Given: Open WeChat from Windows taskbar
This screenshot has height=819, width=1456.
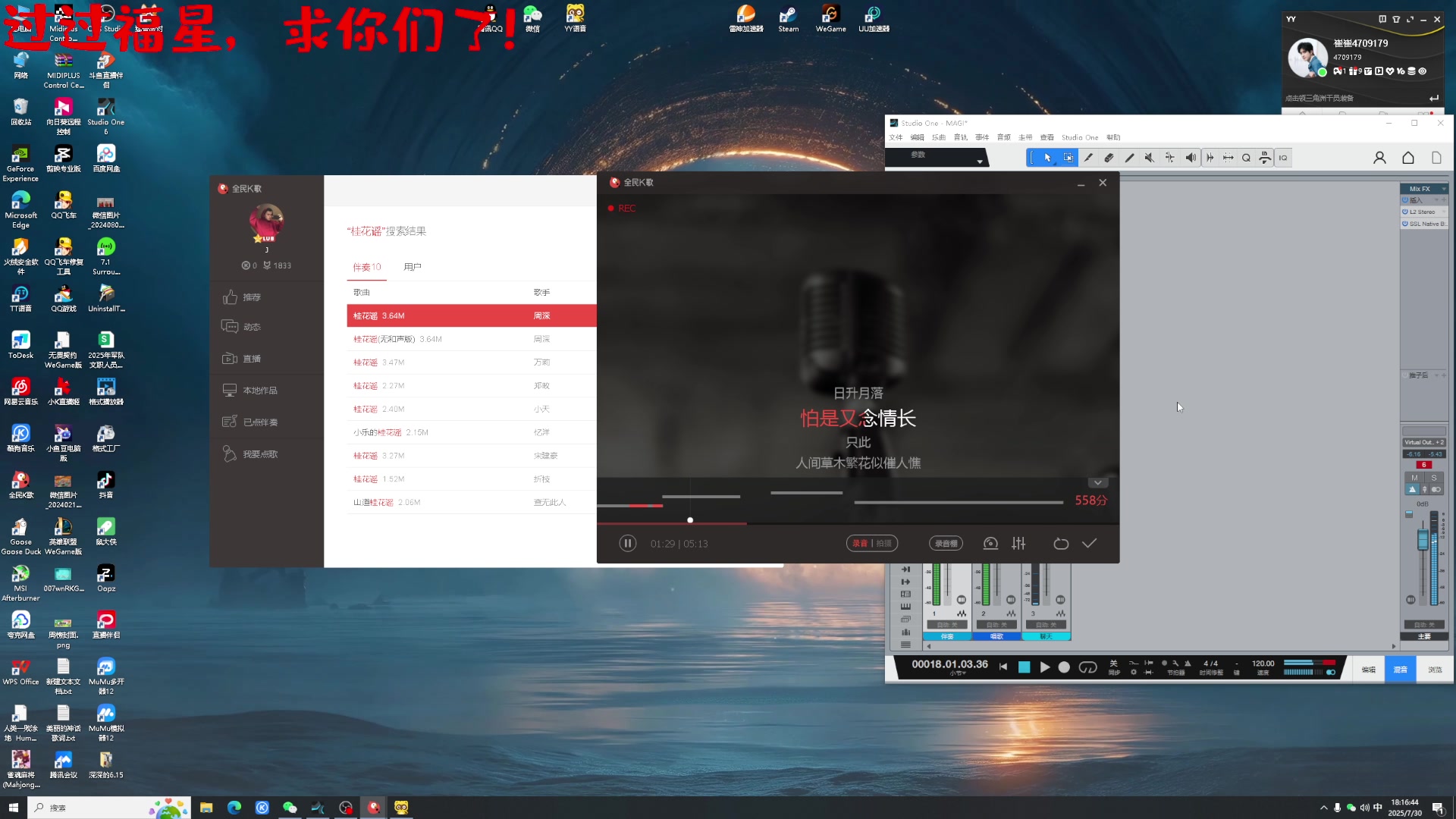Looking at the screenshot, I should pyautogui.click(x=290, y=808).
